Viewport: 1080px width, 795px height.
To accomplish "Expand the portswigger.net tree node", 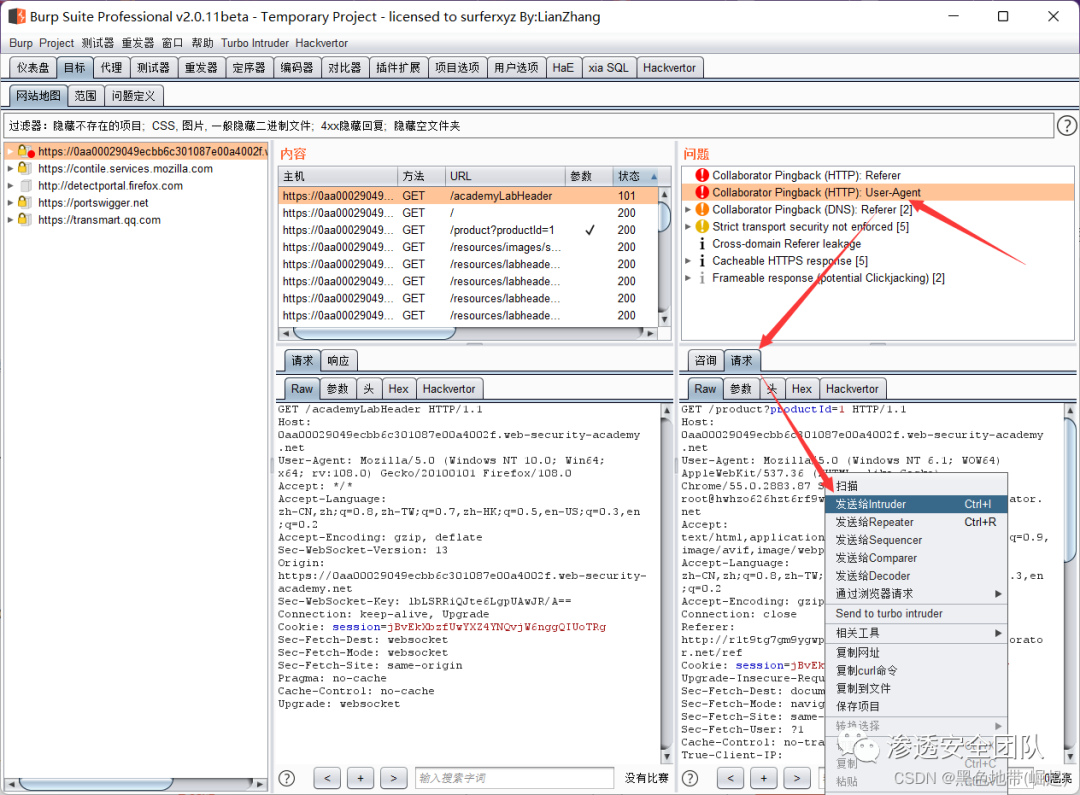I will pos(10,203).
